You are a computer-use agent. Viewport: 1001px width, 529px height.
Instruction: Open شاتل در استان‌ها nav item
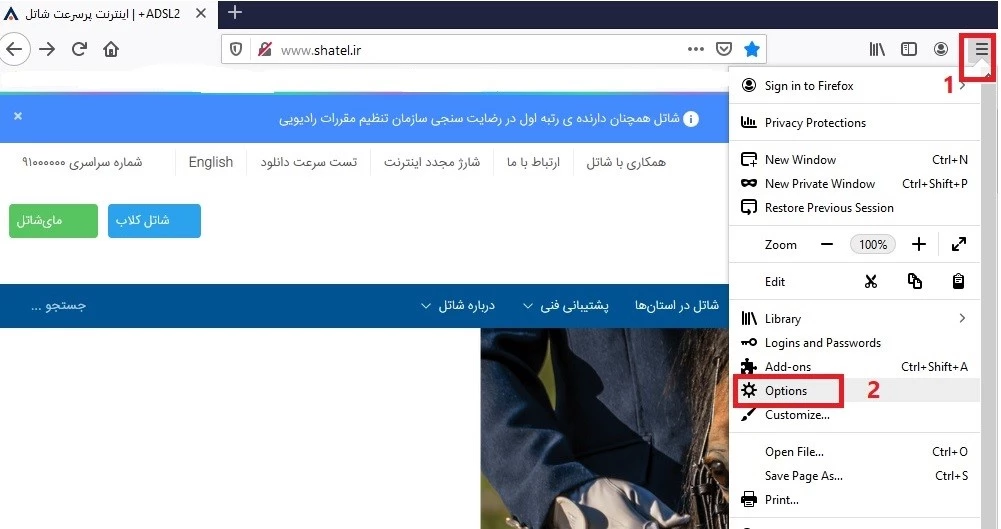pos(677,306)
